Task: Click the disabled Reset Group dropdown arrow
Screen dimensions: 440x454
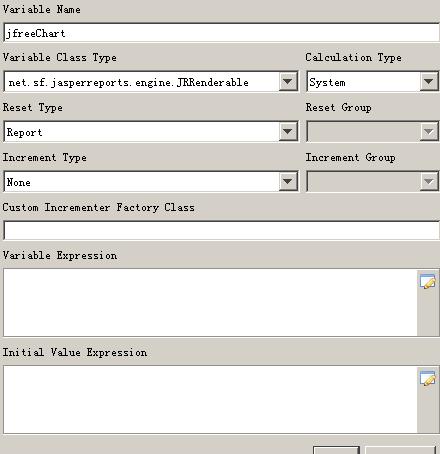Action: (428, 131)
